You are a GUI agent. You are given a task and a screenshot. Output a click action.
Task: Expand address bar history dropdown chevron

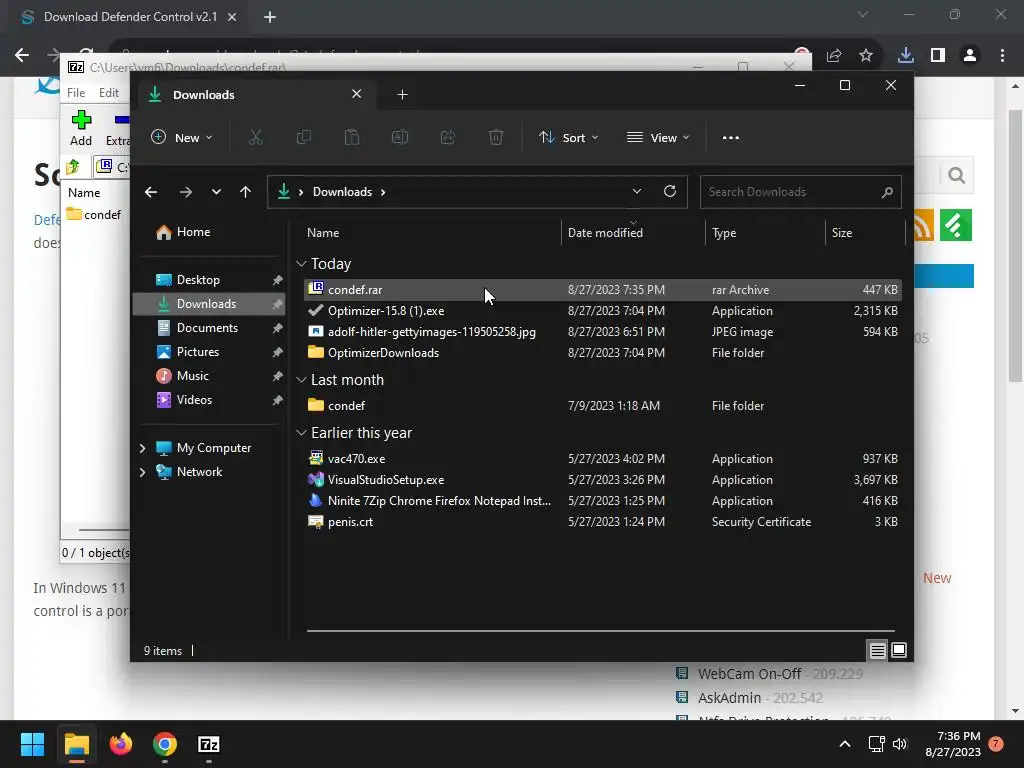pyautogui.click(x=637, y=191)
